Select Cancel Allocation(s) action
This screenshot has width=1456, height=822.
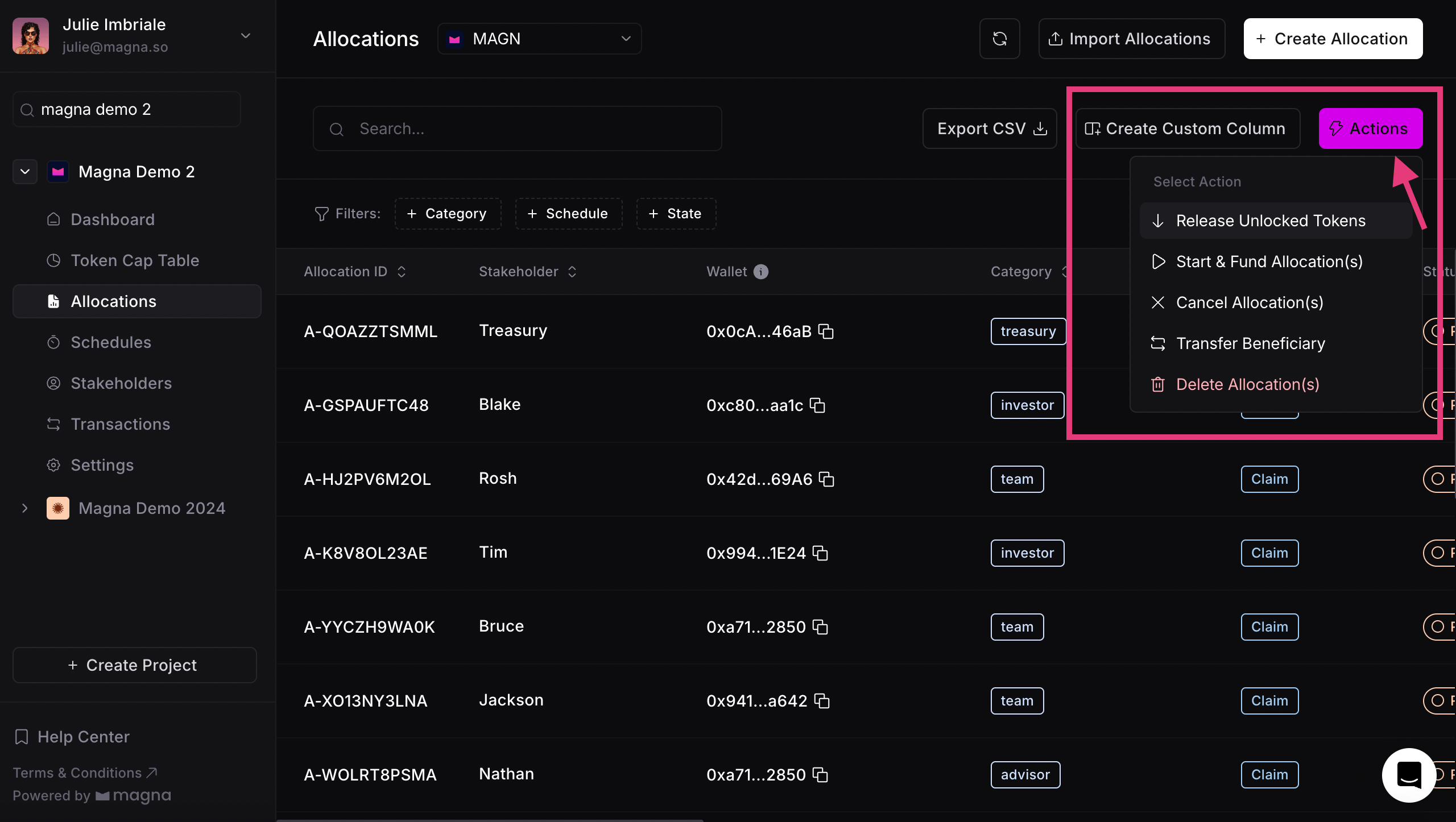1276,302
